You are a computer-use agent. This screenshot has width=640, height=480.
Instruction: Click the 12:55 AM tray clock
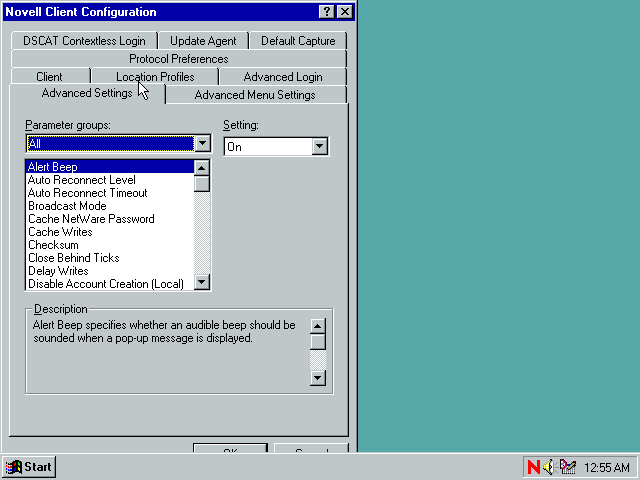click(607, 467)
